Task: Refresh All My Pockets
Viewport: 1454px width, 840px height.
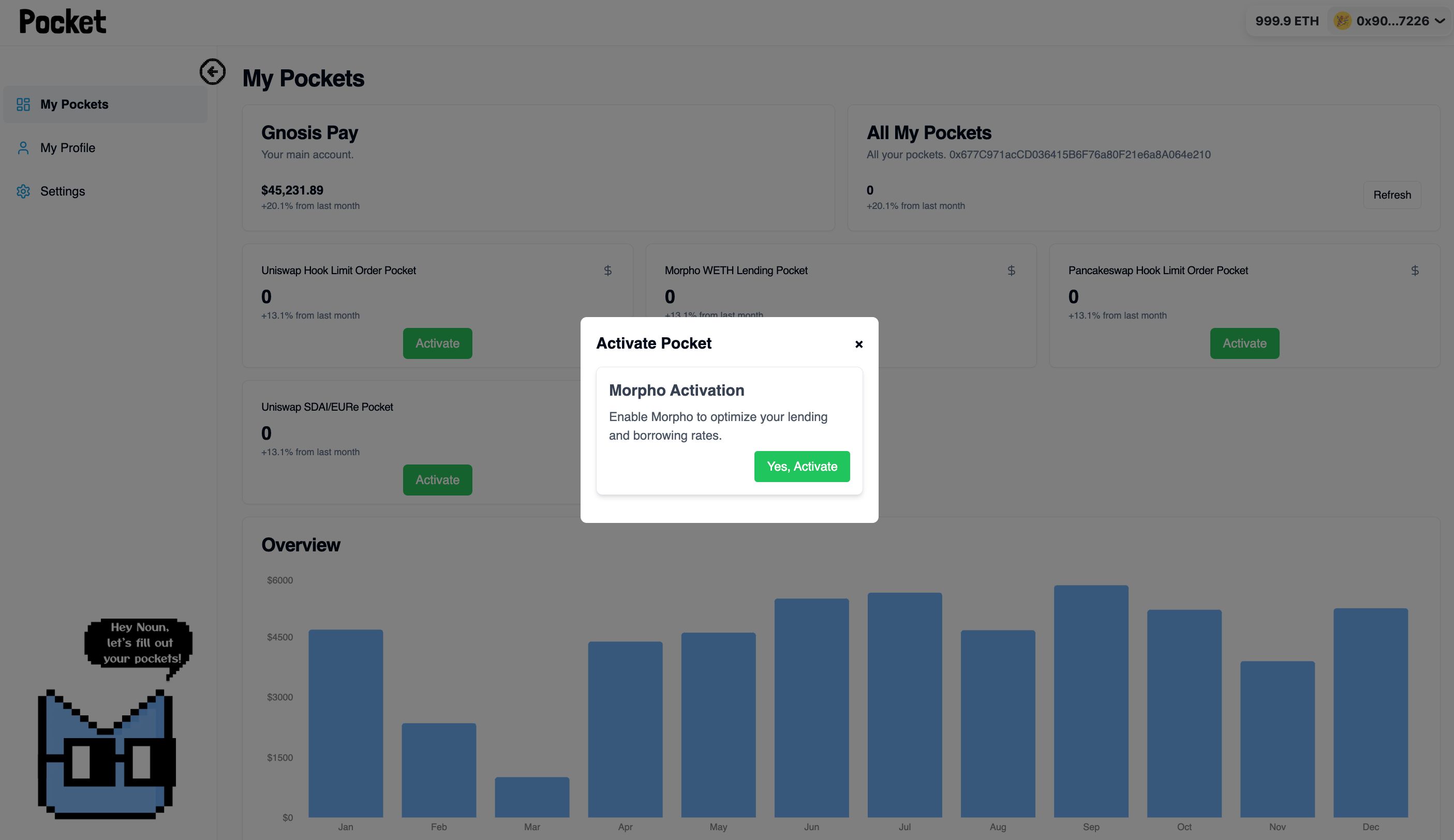Action: [x=1392, y=195]
